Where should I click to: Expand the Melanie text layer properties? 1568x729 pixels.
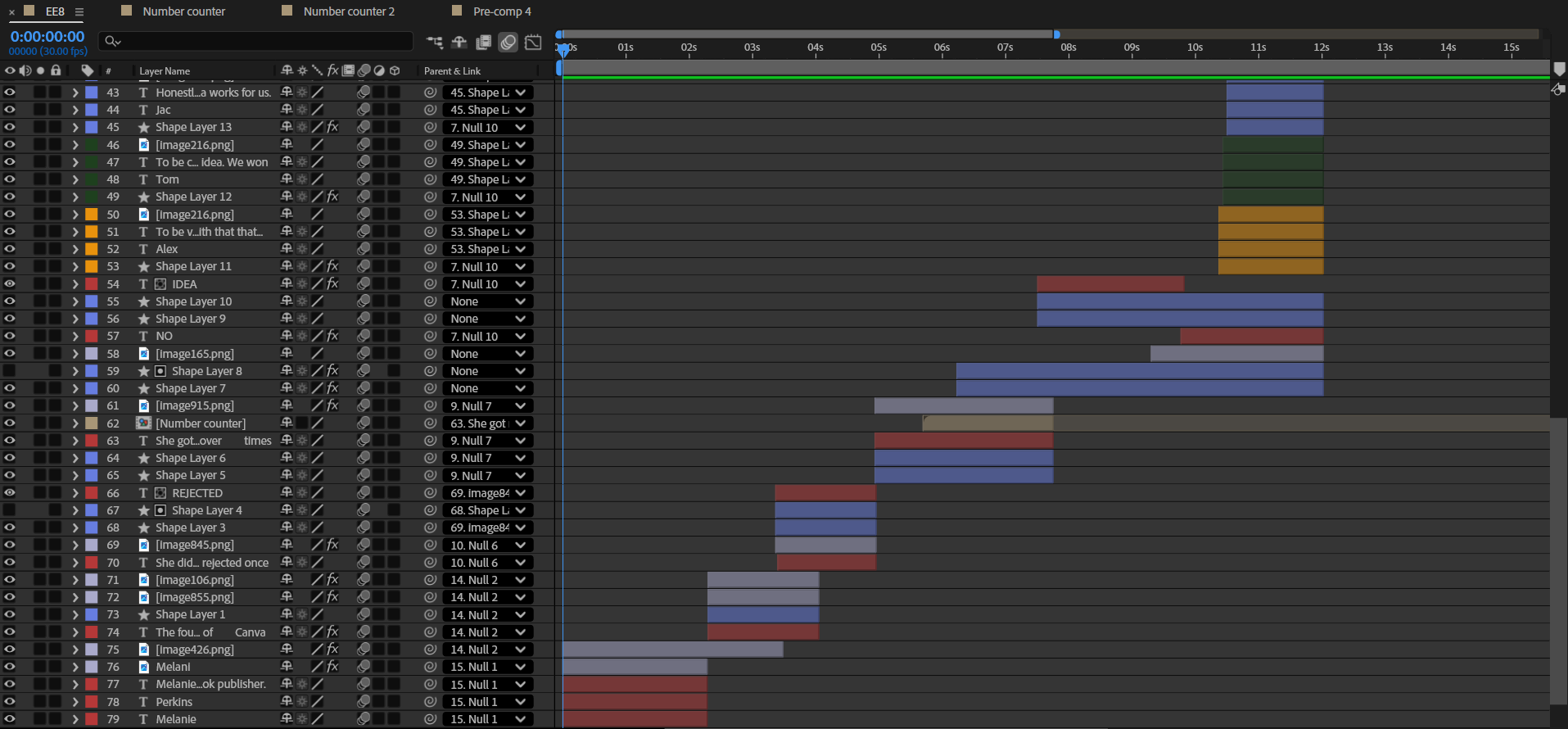pyautogui.click(x=75, y=719)
